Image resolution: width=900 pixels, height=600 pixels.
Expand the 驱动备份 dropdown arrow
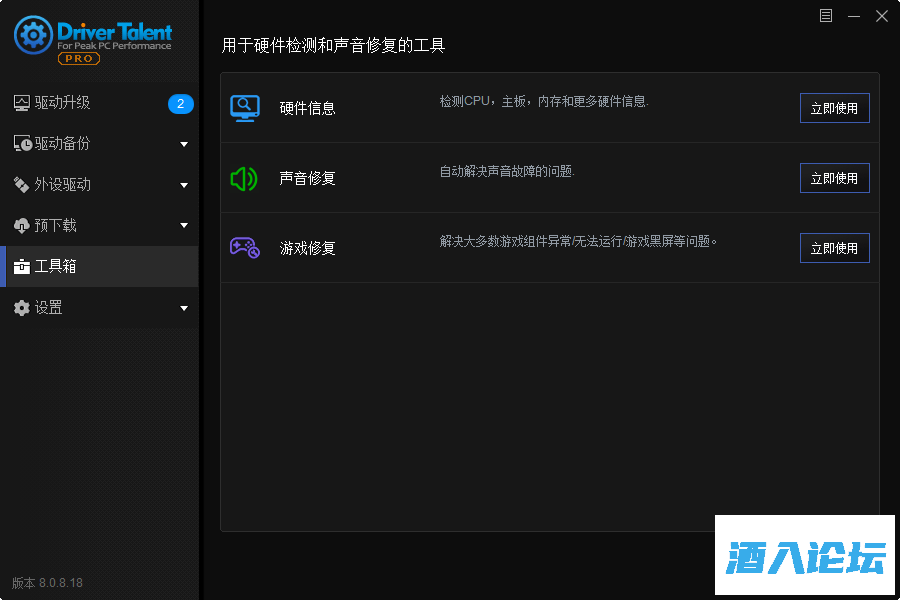point(184,144)
